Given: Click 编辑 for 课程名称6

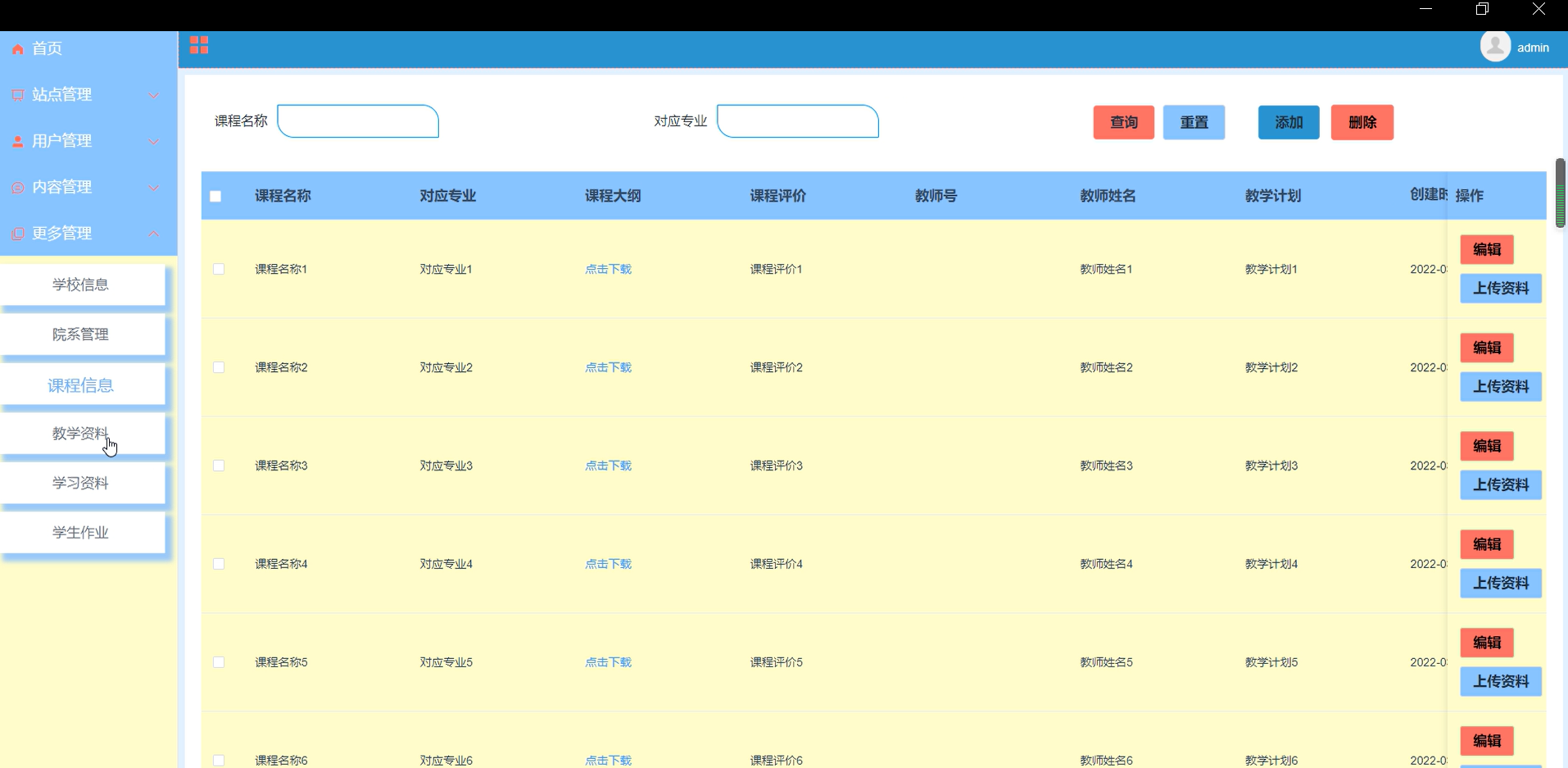Looking at the screenshot, I should pos(1487,741).
